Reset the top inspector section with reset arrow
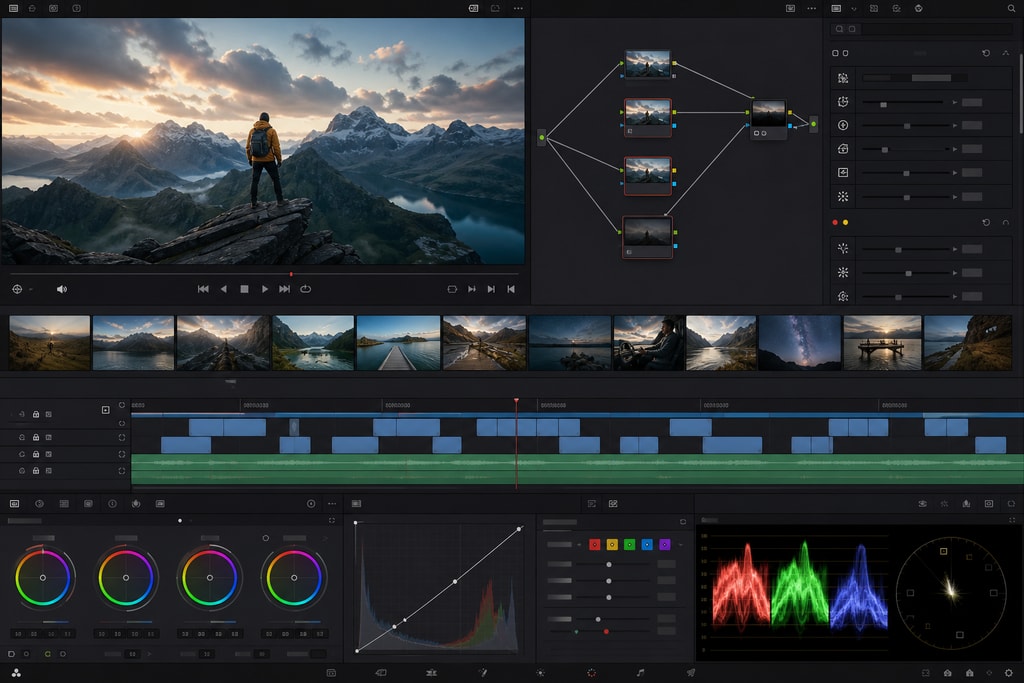 986,53
